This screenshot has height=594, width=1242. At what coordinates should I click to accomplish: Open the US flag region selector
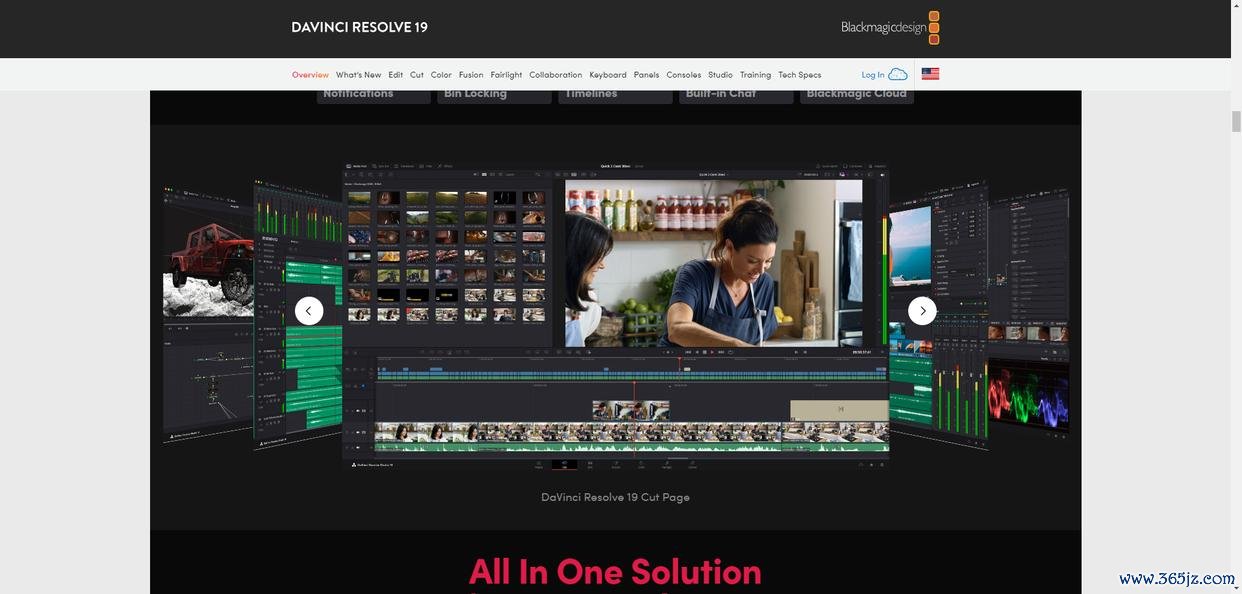tap(930, 74)
